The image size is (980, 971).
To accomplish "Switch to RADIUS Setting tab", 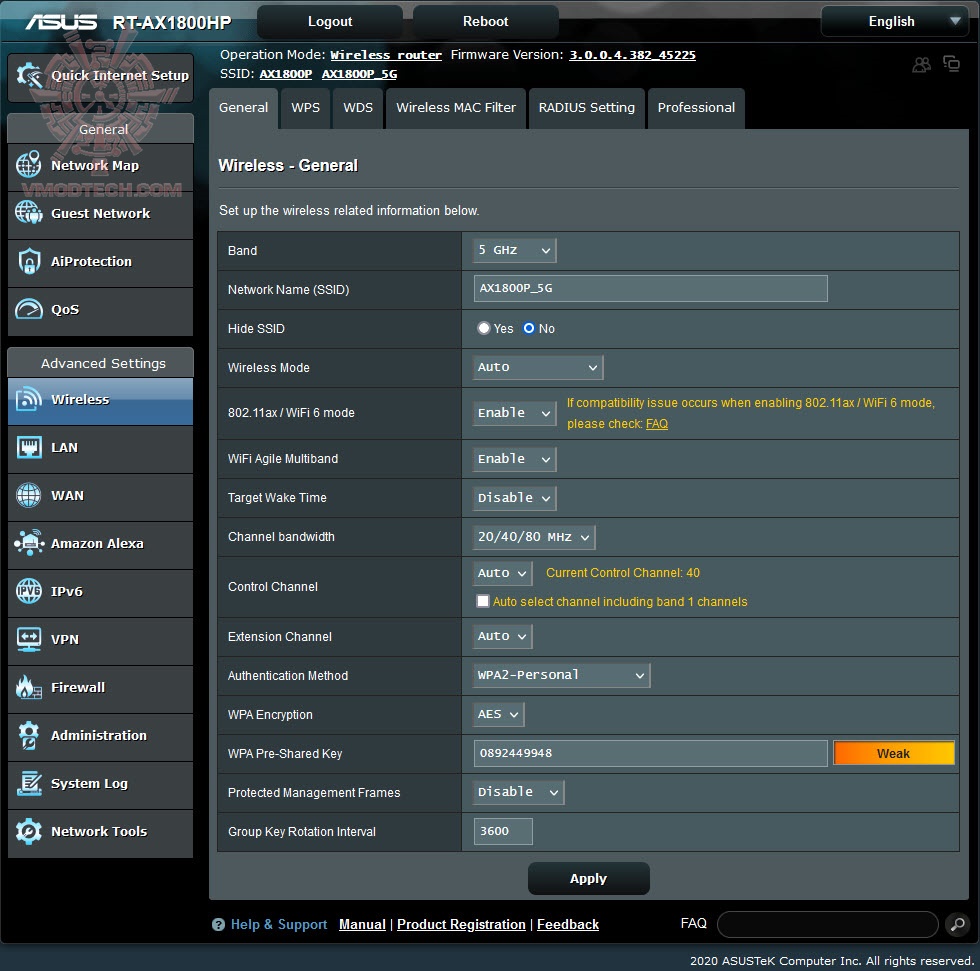I will point(587,108).
